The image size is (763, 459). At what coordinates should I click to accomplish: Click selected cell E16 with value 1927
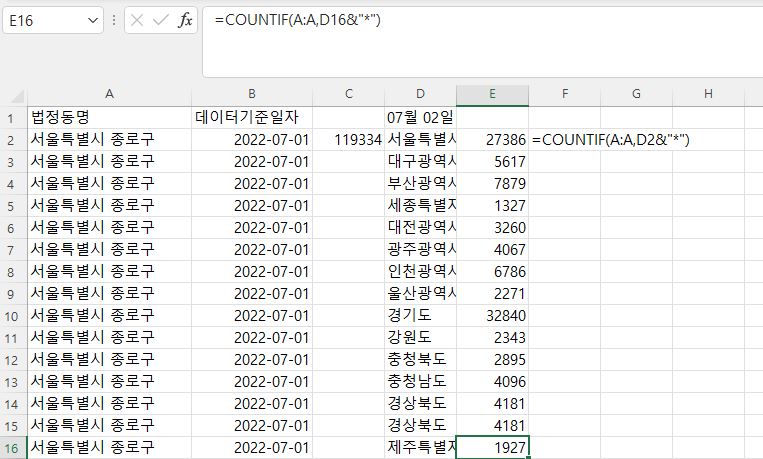point(492,448)
